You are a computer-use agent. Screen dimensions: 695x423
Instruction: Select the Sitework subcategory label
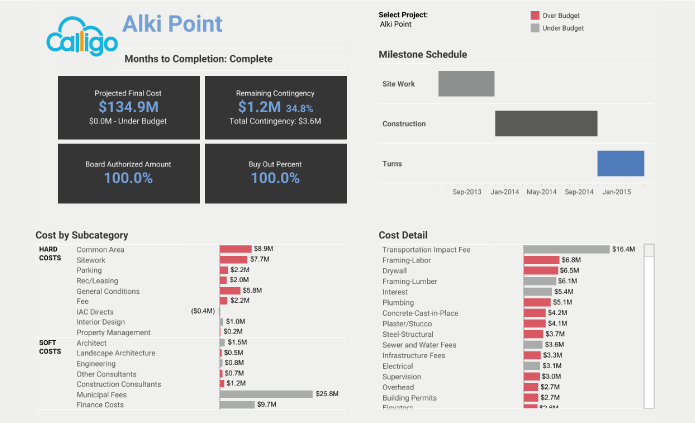coord(91,259)
